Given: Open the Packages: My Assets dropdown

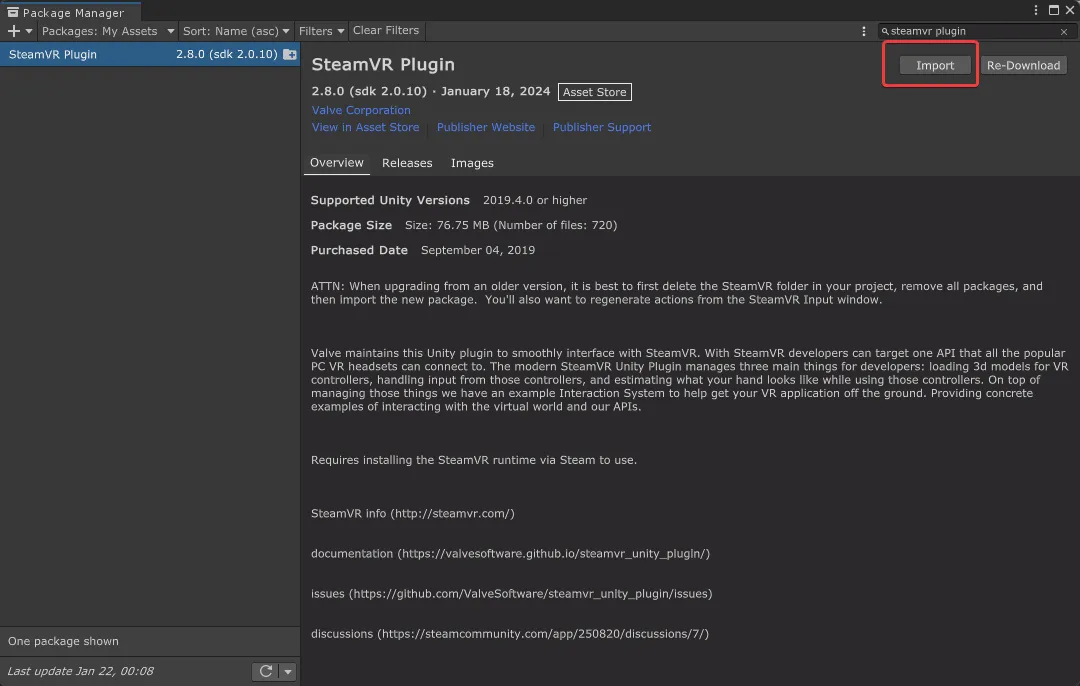Looking at the screenshot, I should coord(108,31).
